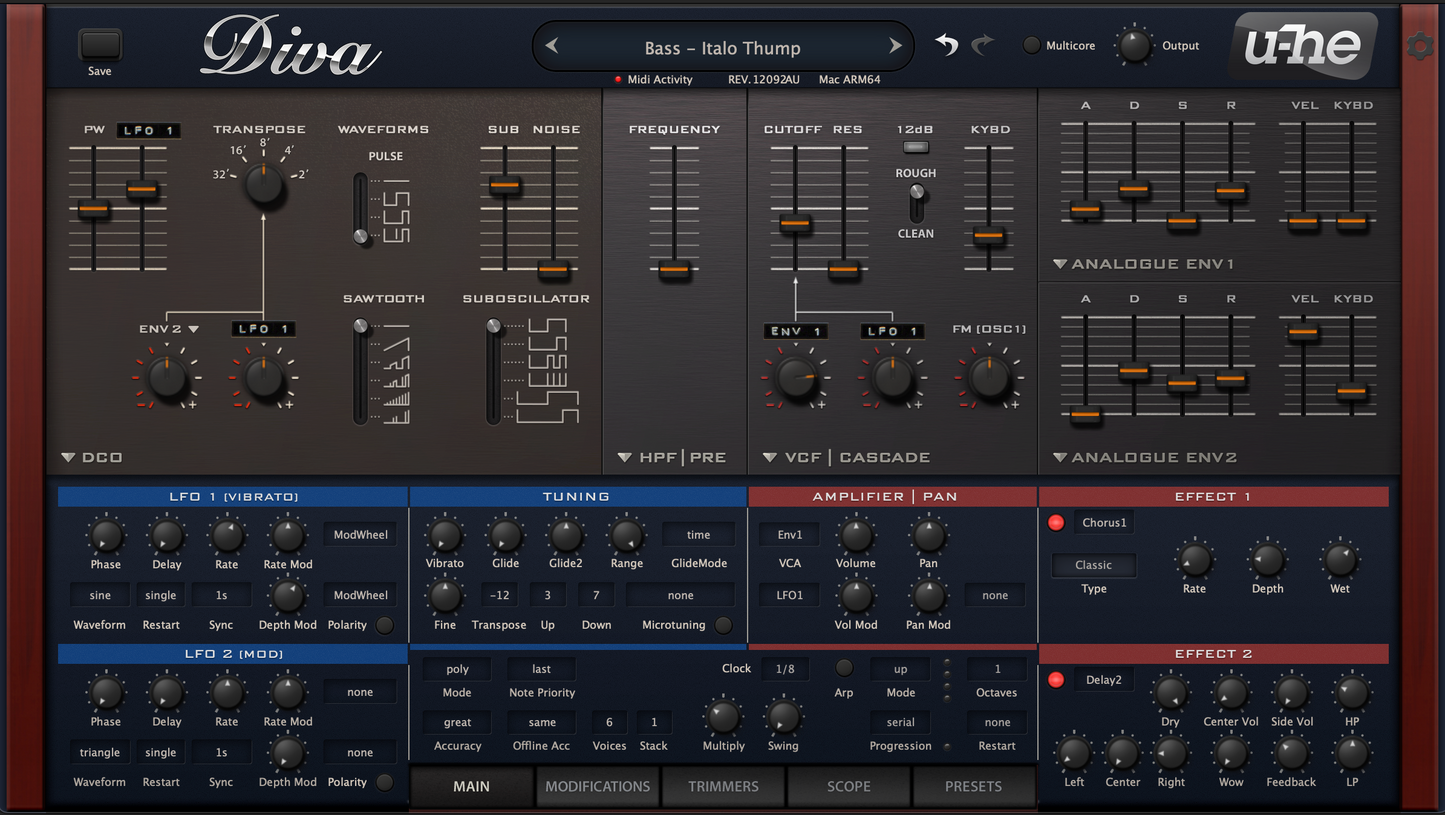Click preset name Bass - Italo Thump

(722, 48)
